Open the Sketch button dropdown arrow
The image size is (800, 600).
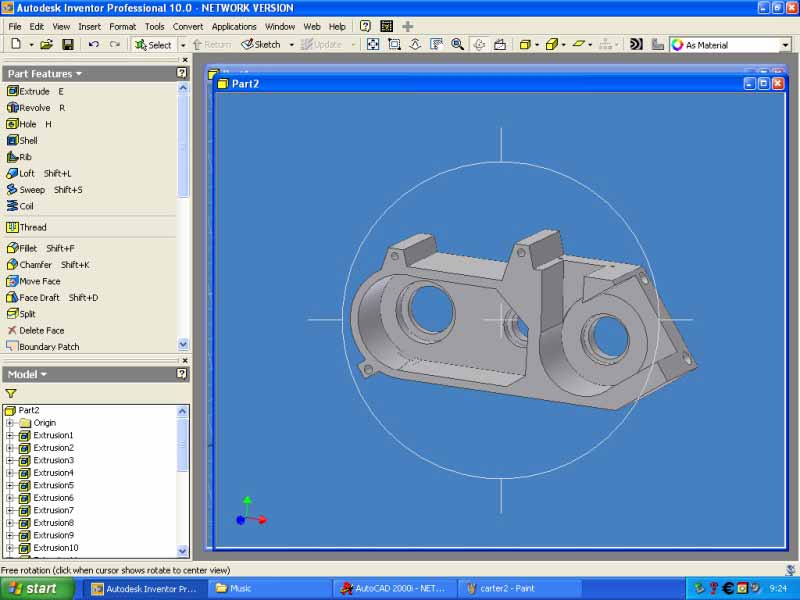pos(291,45)
